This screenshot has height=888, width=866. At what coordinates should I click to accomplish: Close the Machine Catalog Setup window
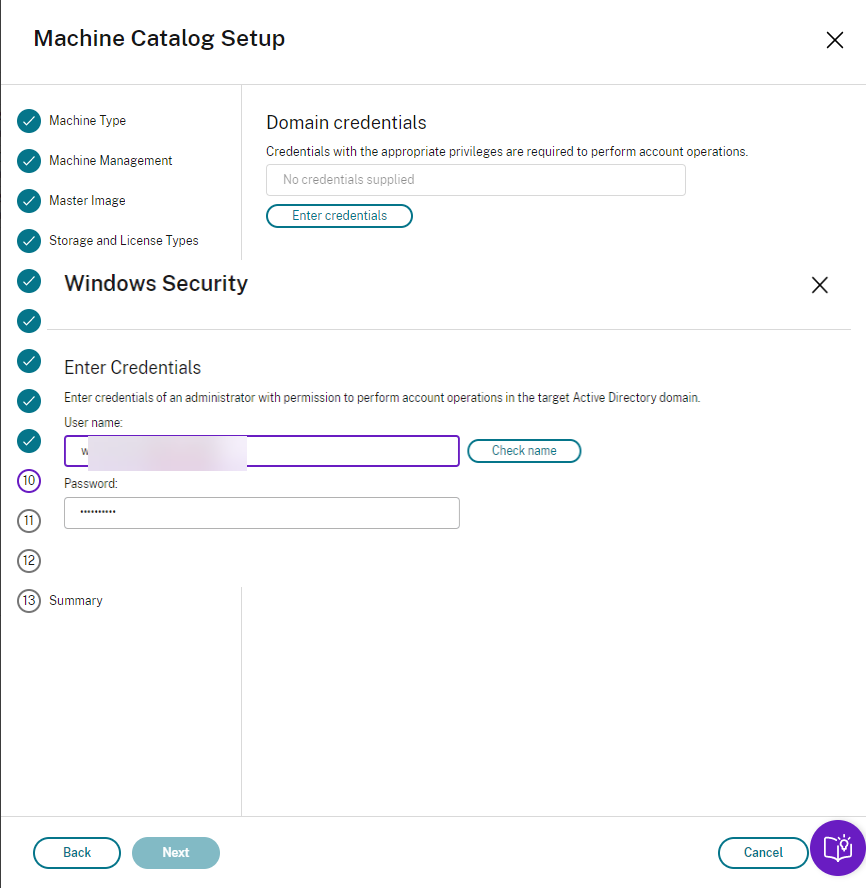point(834,40)
